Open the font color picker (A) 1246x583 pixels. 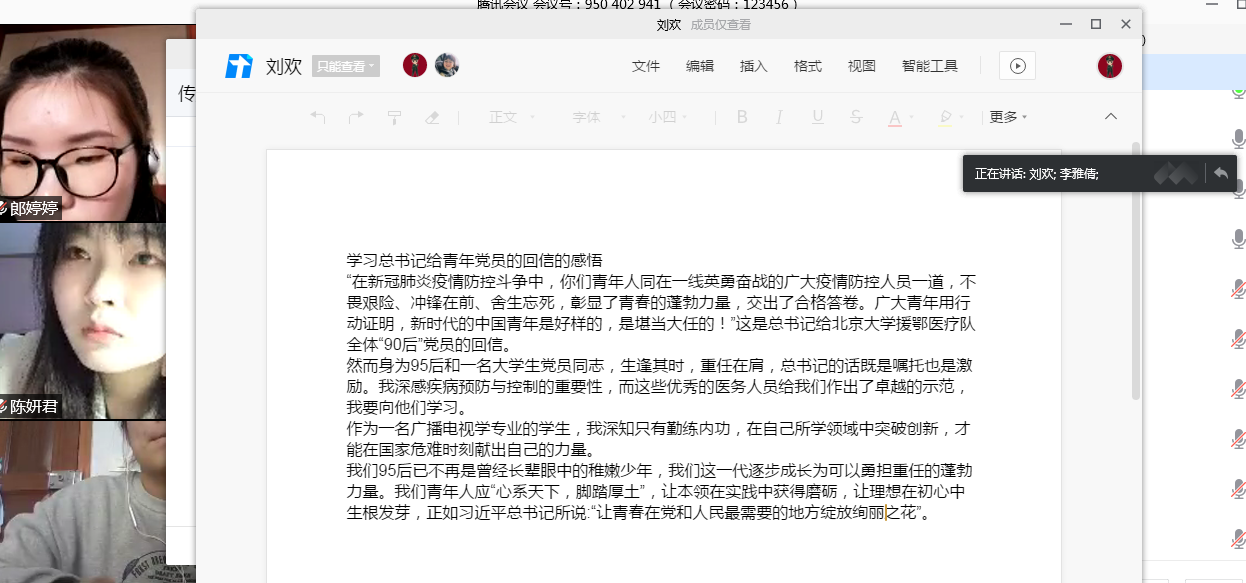(x=893, y=117)
